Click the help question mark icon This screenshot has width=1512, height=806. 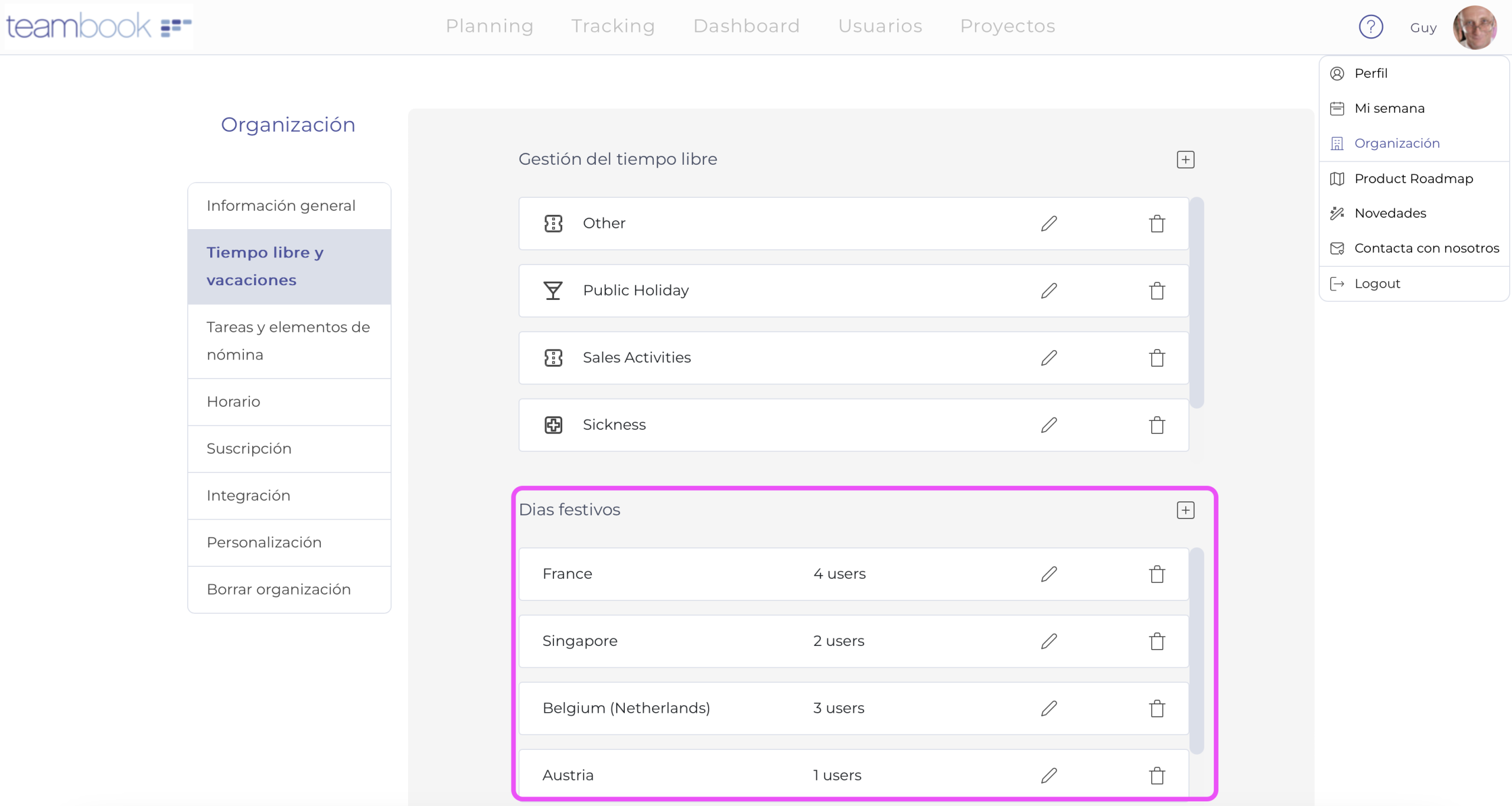coord(1370,27)
